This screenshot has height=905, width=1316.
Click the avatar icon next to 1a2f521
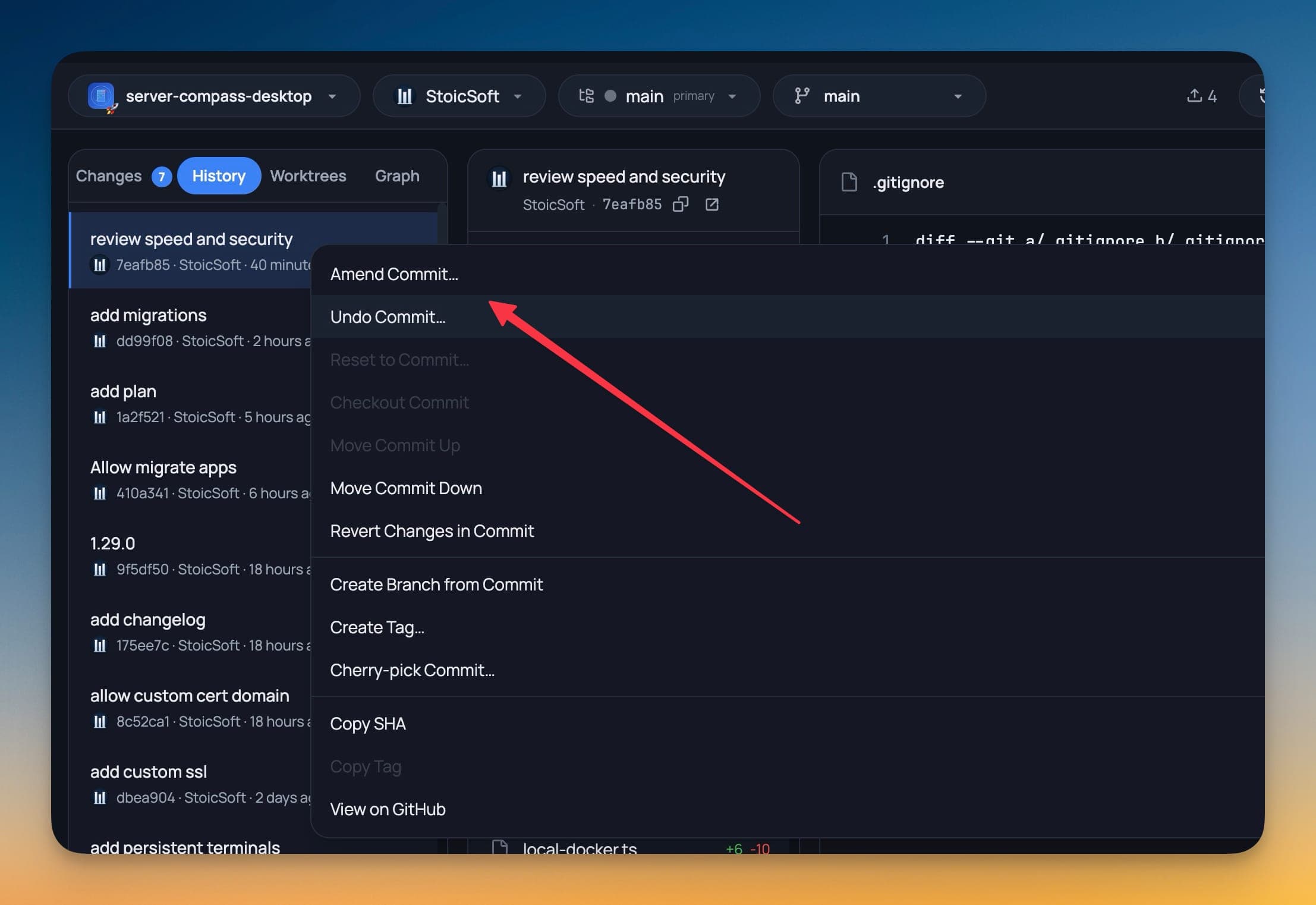click(x=100, y=417)
